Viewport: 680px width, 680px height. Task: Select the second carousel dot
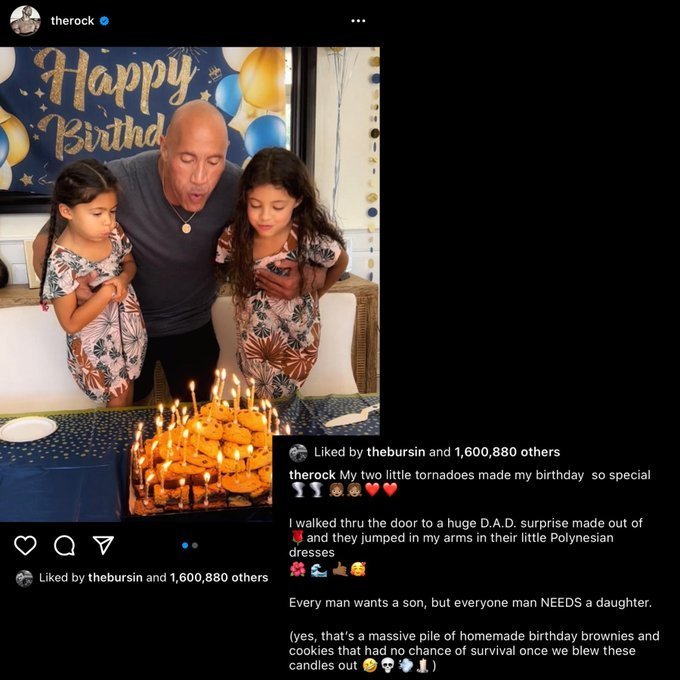(x=195, y=546)
